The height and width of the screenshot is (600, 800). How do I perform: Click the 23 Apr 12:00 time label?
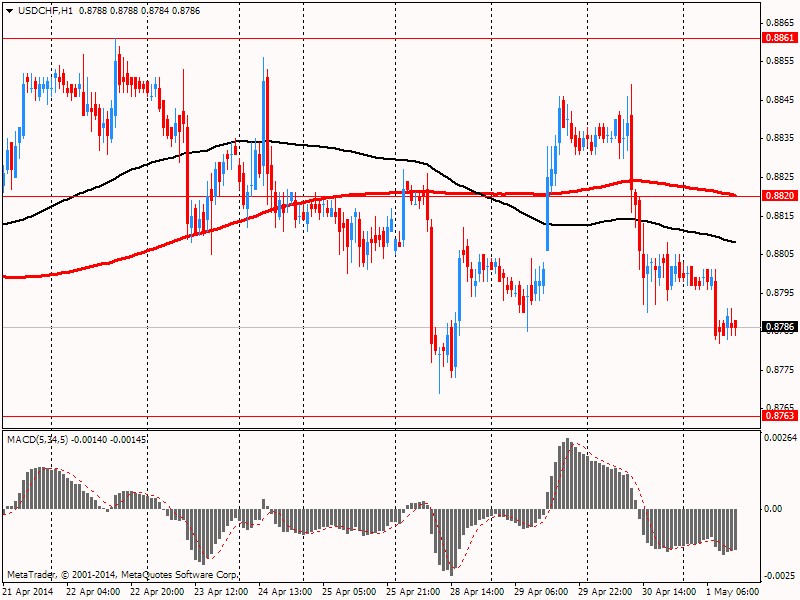(x=221, y=592)
